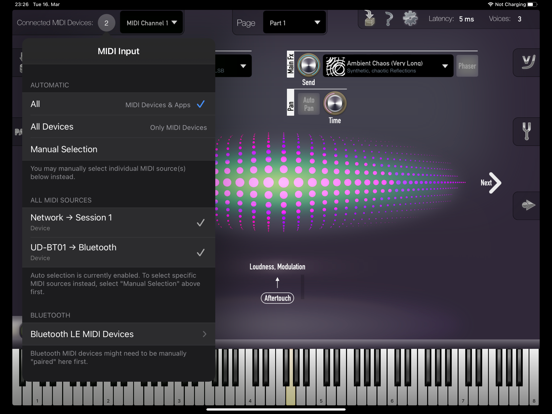Open the tuning fork panel
552x414 pixels.
coord(527,131)
